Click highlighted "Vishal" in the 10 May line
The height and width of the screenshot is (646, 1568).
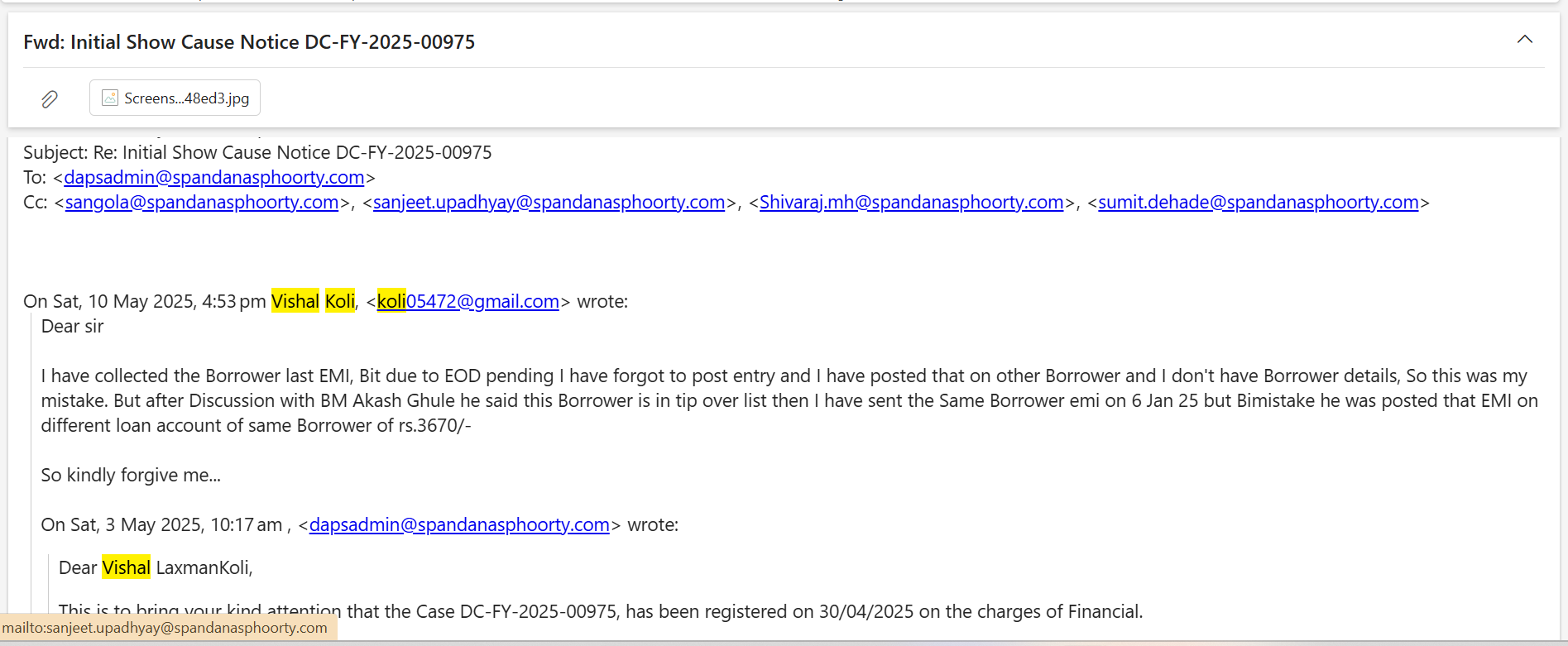(295, 301)
